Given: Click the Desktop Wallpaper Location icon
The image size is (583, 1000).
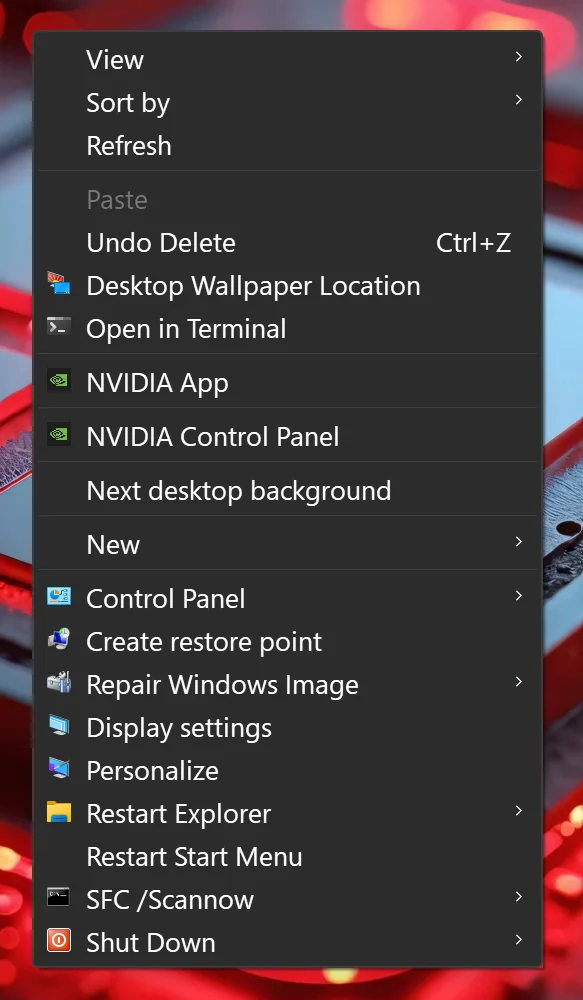Looking at the screenshot, I should point(59,284).
